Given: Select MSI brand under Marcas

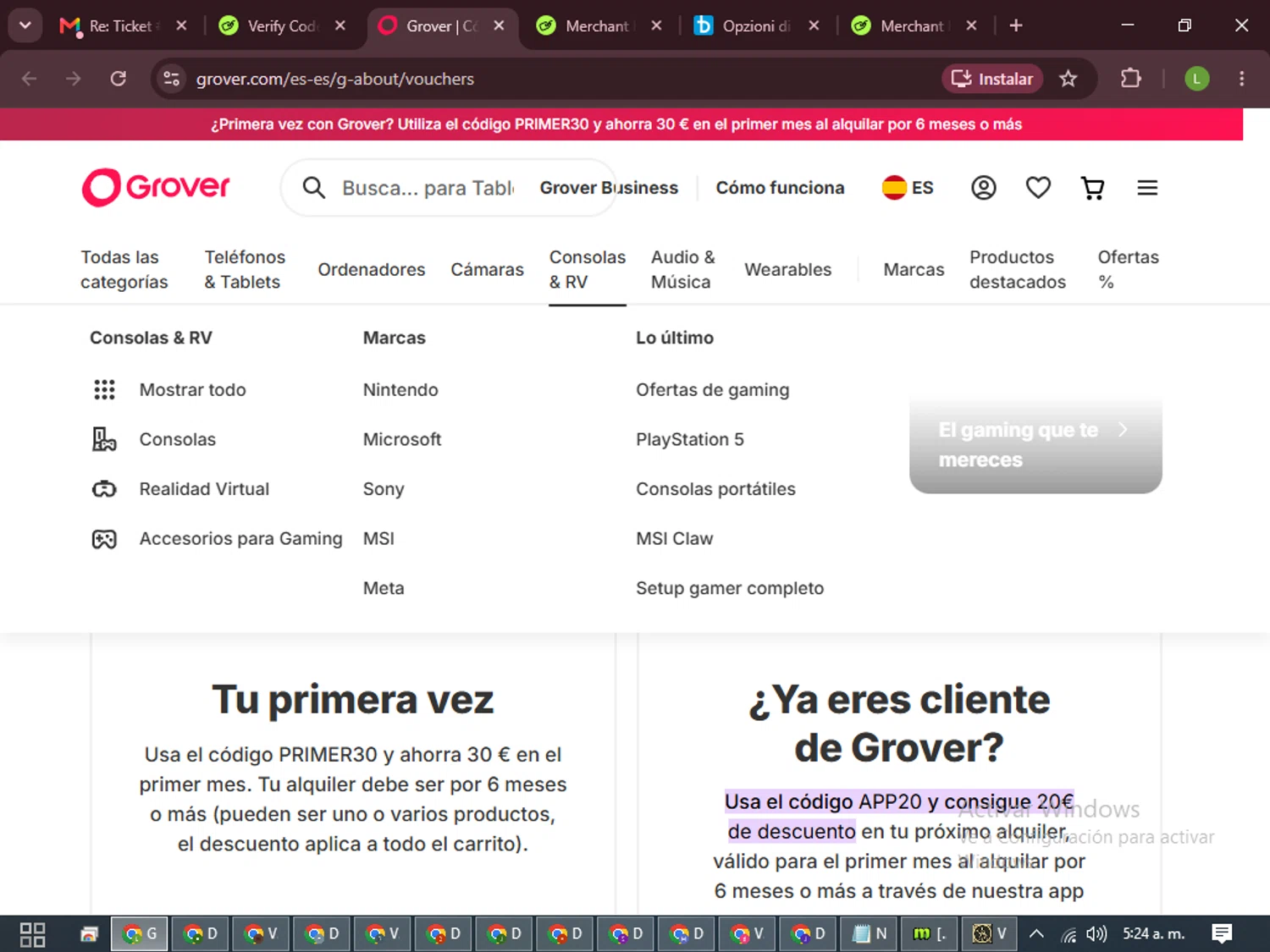Looking at the screenshot, I should pyautogui.click(x=378, y=539).
